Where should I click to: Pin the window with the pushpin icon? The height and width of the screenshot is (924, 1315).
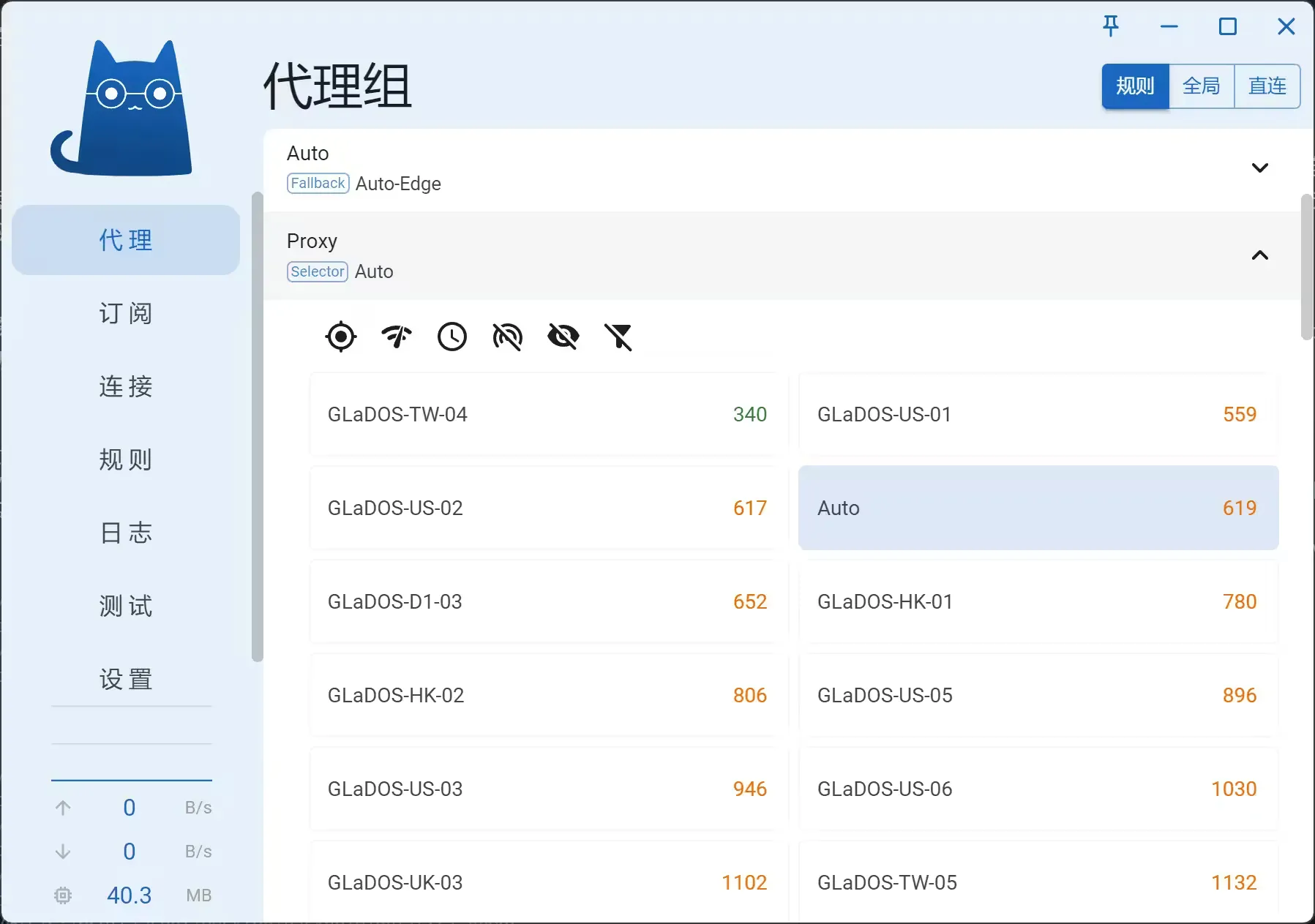[1111, 26]
